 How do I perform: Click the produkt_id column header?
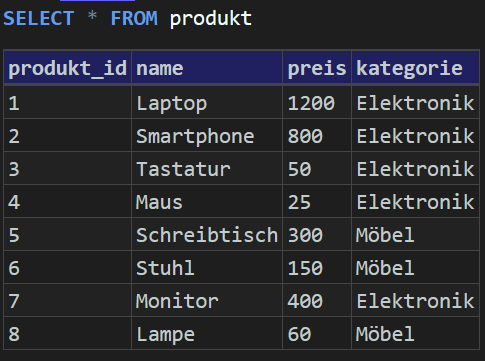click(68, 68)
